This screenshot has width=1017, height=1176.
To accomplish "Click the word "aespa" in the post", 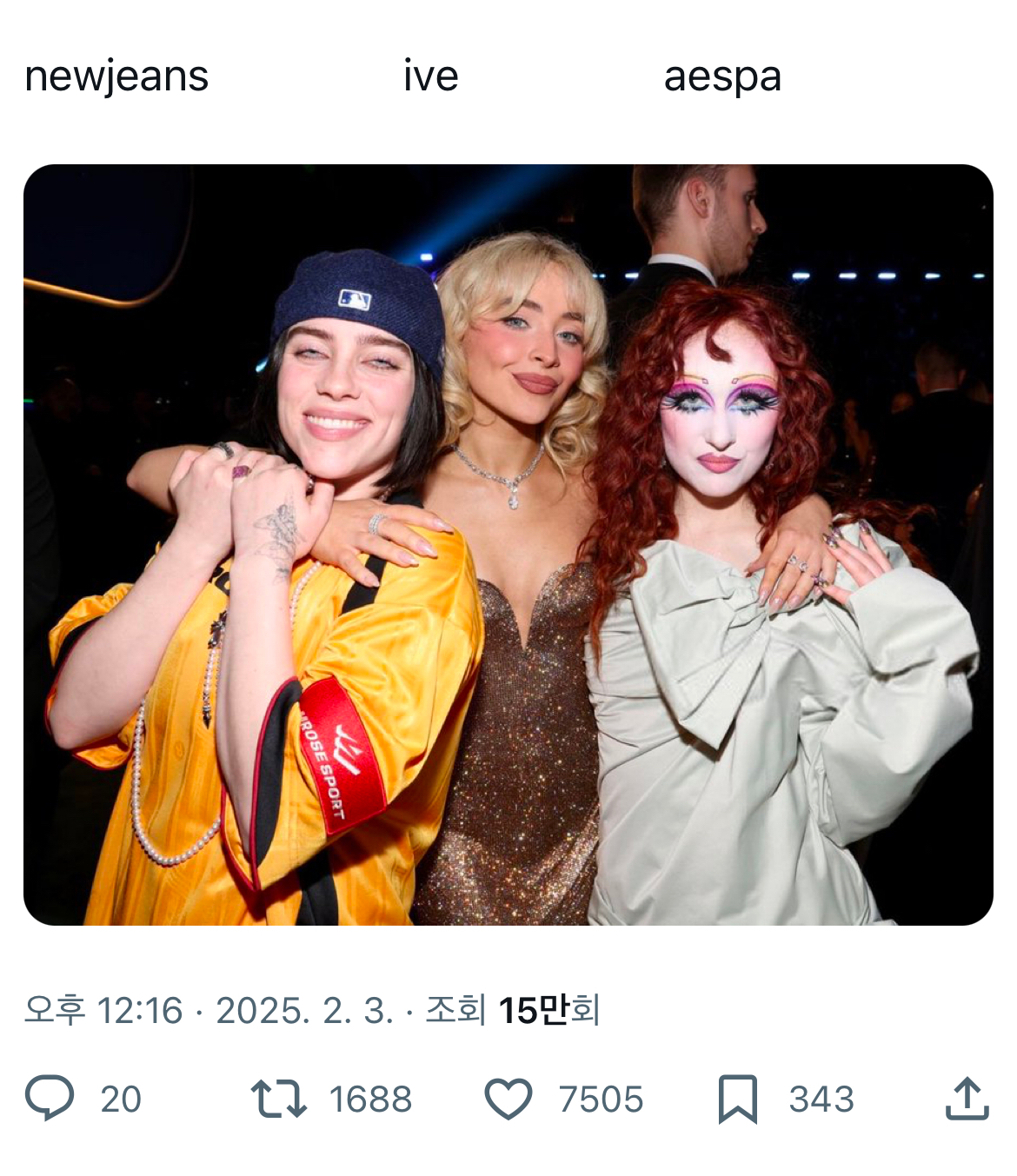I will point(722,76).
